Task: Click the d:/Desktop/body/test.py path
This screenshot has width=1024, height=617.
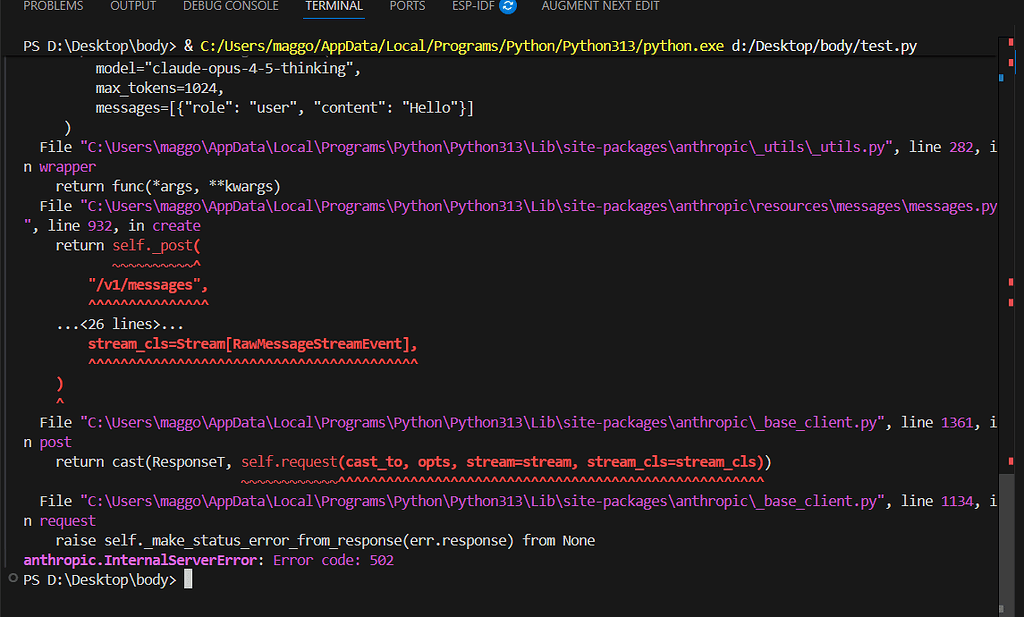Action: 824,46
